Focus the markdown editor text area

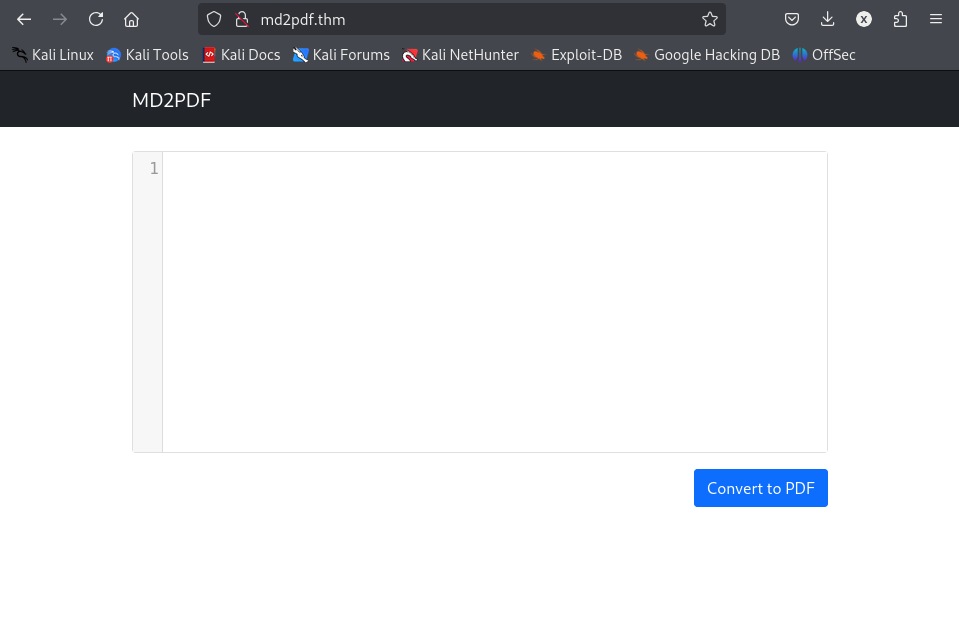[x=495, y=302]
